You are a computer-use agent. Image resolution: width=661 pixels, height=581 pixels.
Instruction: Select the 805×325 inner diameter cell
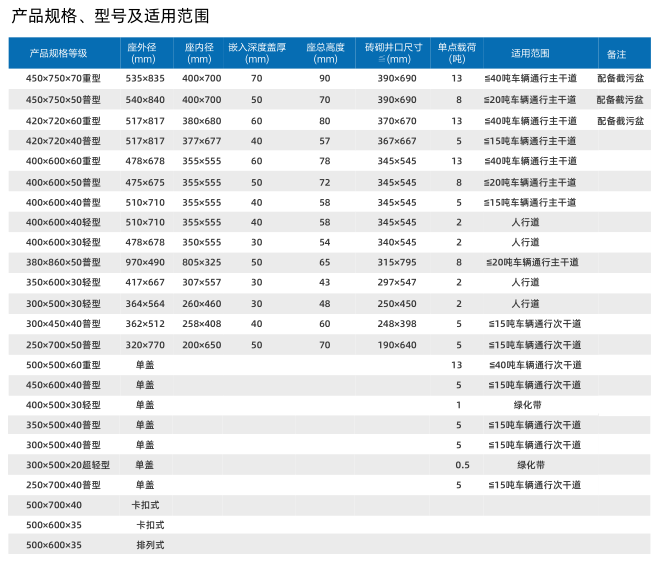click(202, 262)
